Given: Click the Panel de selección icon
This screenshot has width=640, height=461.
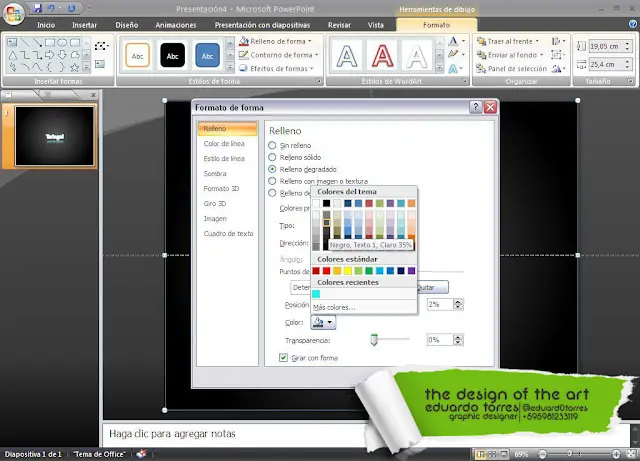Looking at the screenshot, I should pos(481,67).
